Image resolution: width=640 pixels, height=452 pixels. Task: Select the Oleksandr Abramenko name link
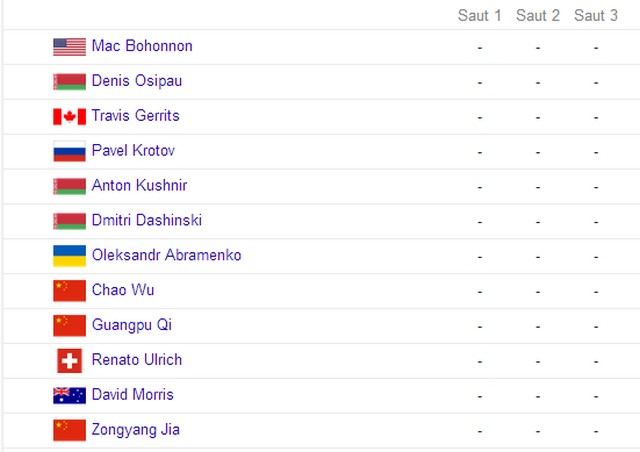click(167, 255)
